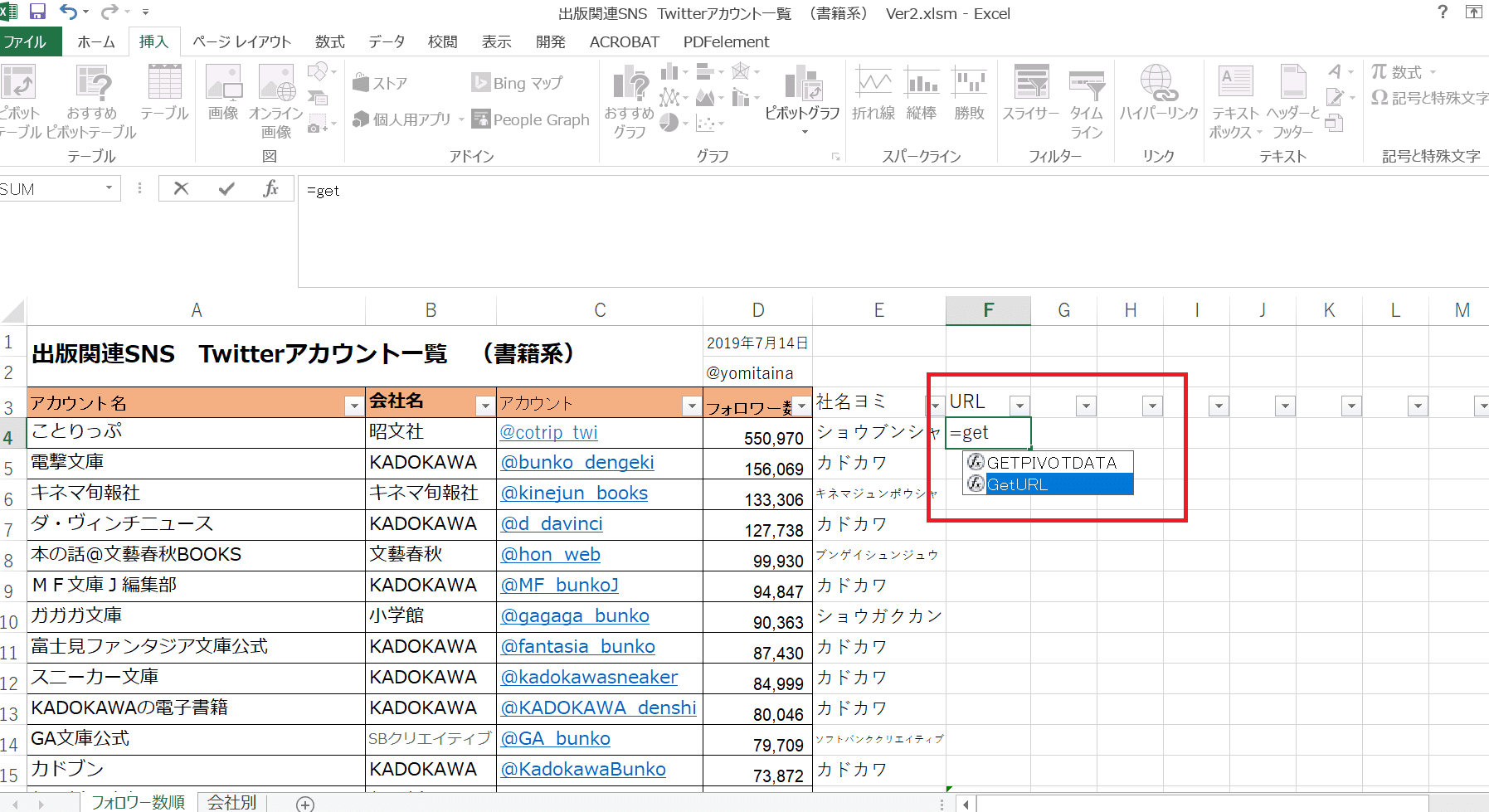Click the PivotChart (ピボットグラフ) icon
Viewport: 1489px width, 812px height.
click(x=802, y=100)
